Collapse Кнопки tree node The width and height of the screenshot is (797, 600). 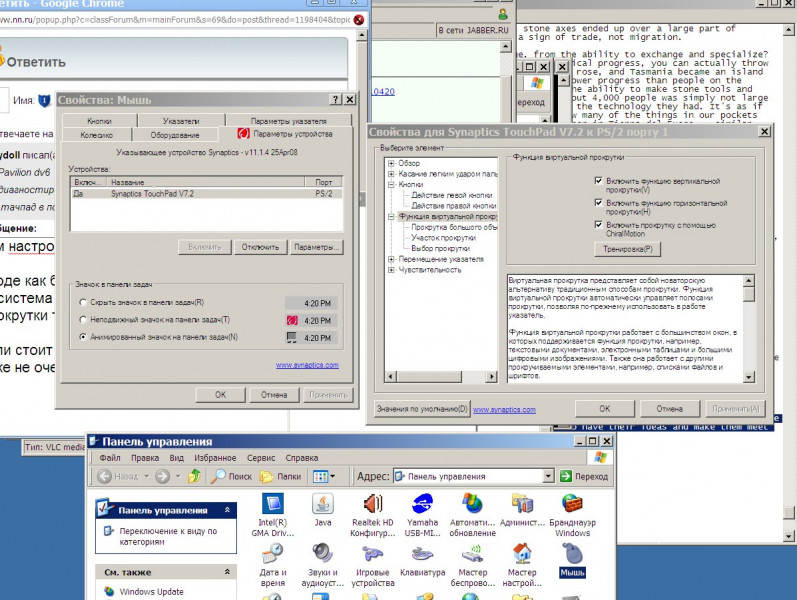click(x=391, y=185)
